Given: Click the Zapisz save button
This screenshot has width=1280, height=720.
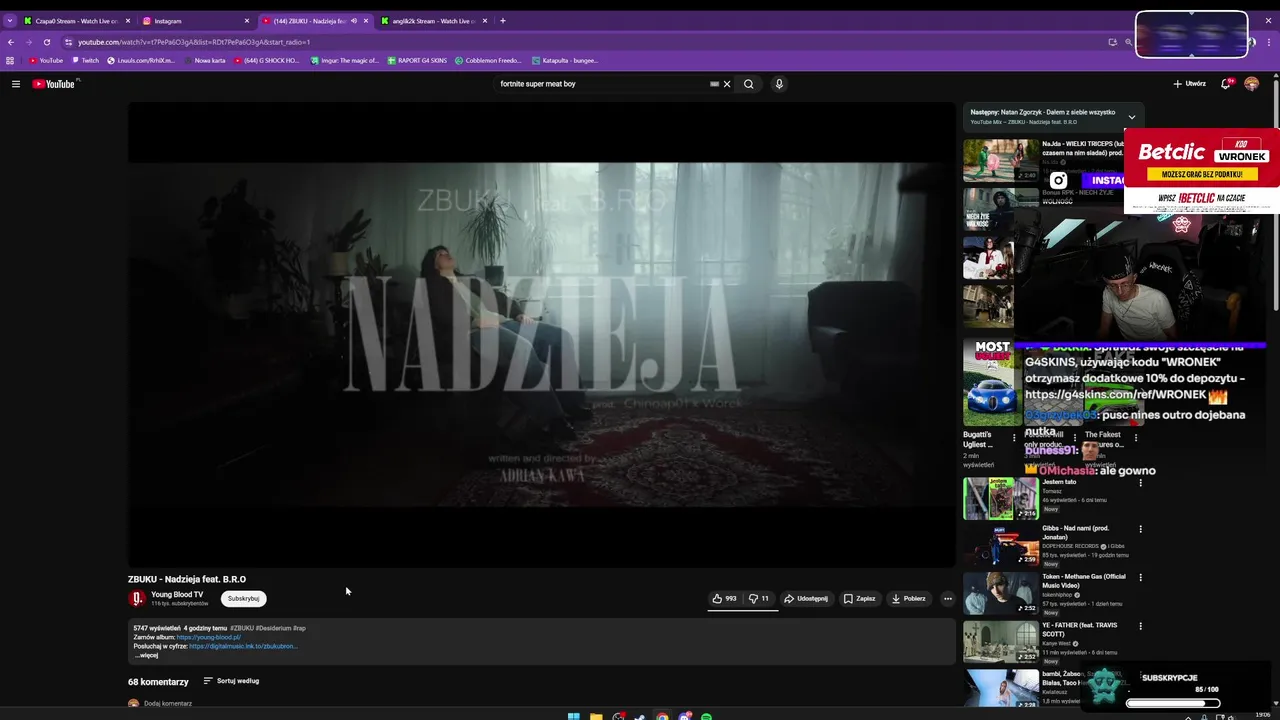Looking at the screenshot, I should coord(859,599).
